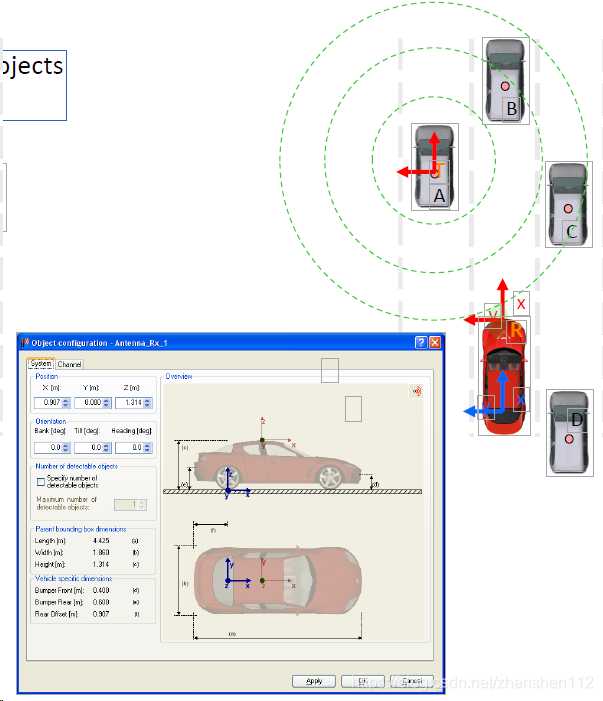Switch to the Channel tab
603x701 pixels.
69,364
